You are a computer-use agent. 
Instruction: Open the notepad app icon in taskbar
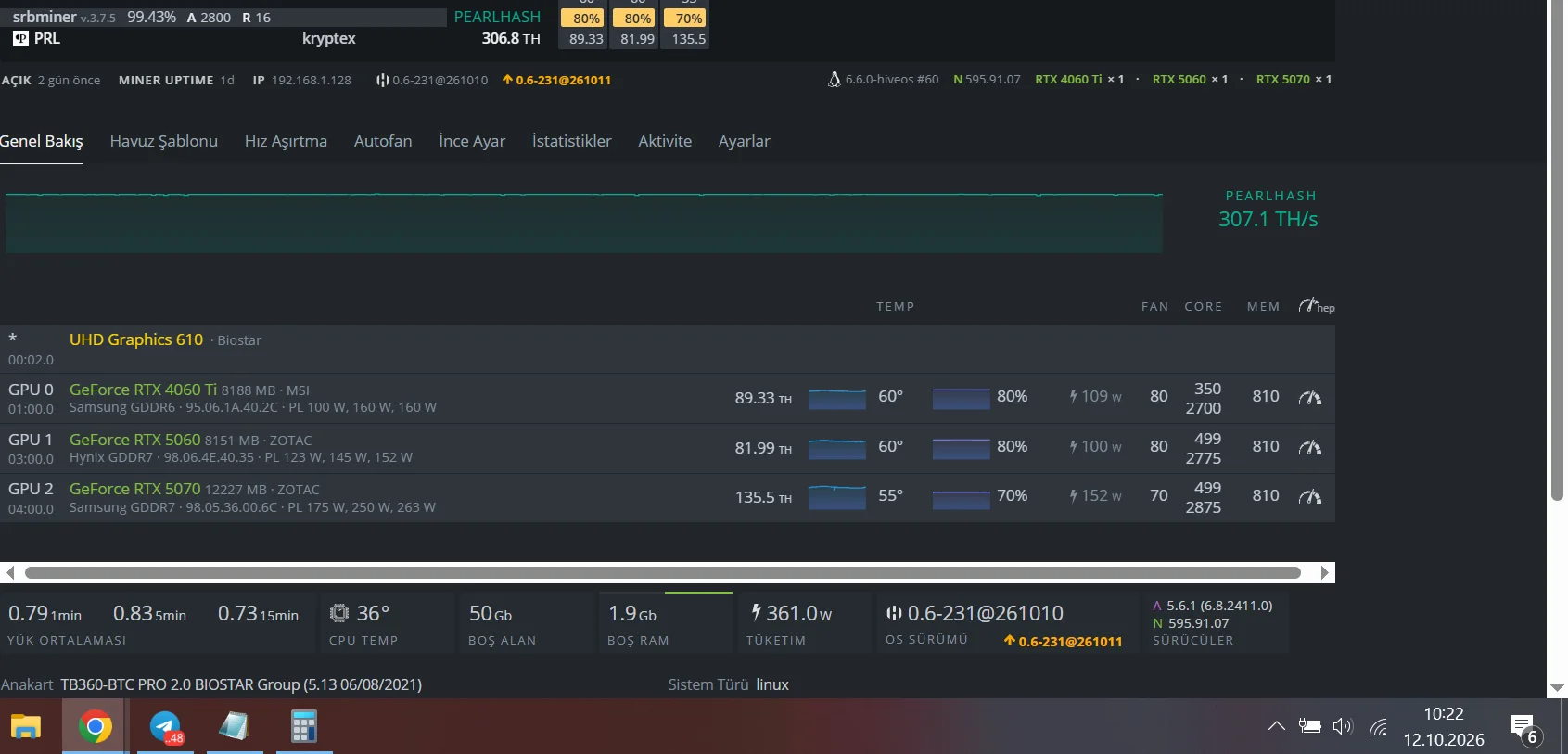[235, 726]
